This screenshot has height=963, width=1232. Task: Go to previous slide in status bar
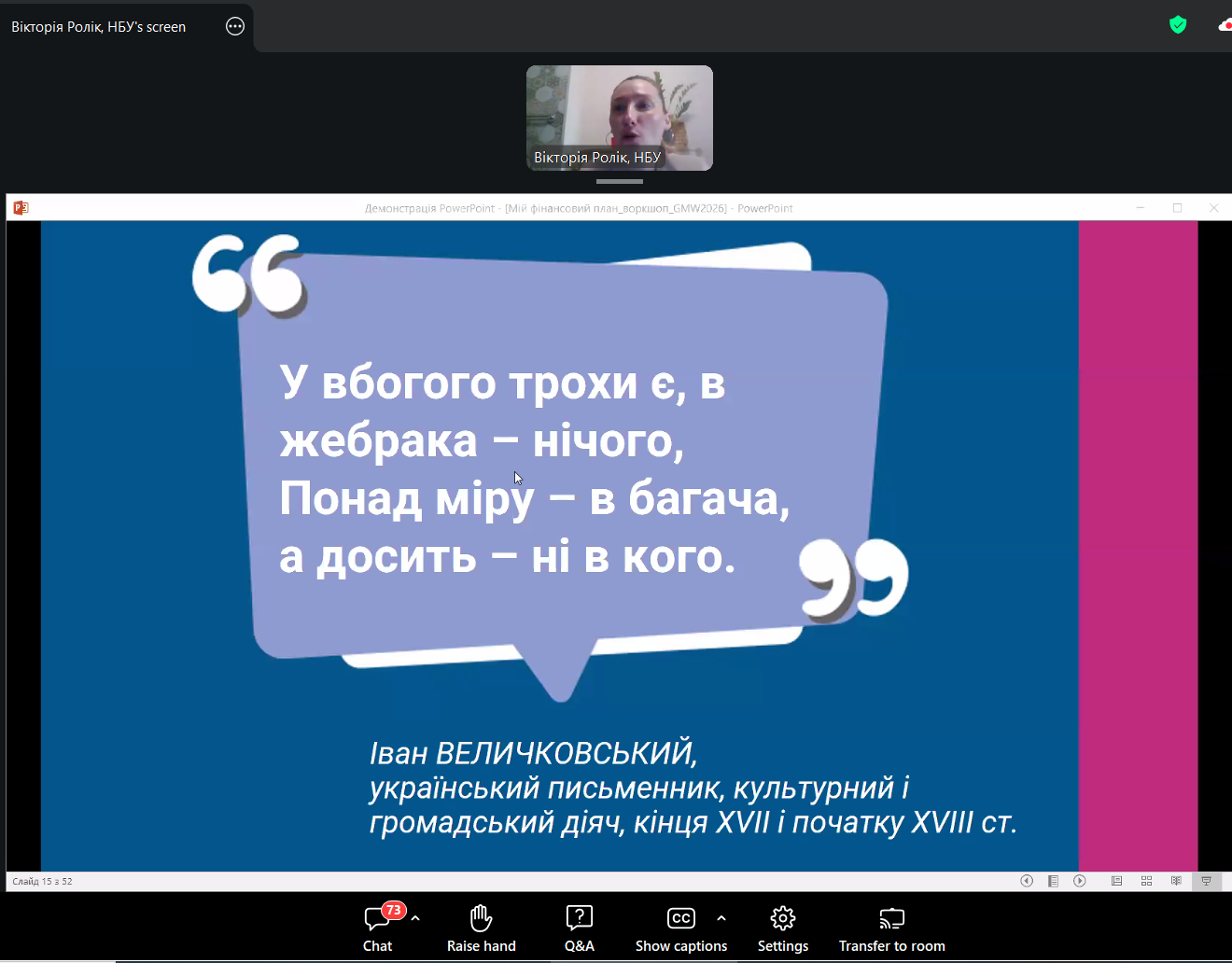pos(1027,881)
